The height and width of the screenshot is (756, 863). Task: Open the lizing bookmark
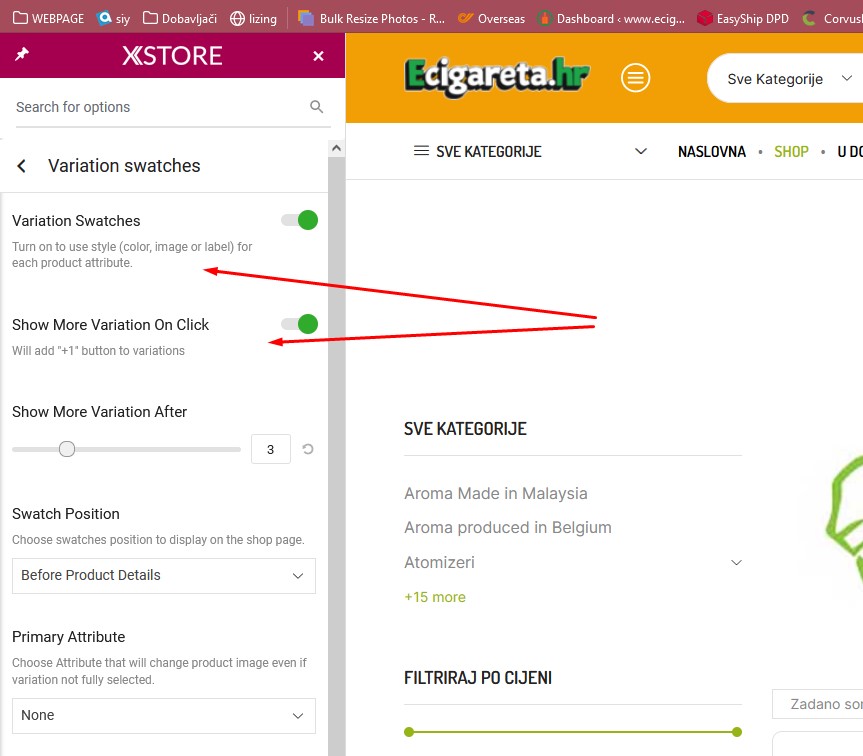click(x=253, y=18)
